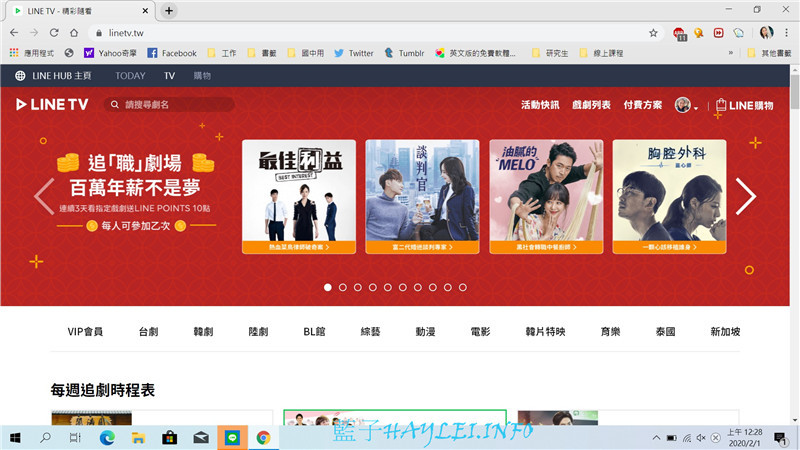Open the 國中用 bookmark folder
Viewport: 800px width, 450px height.
click(x=306, y=53)
